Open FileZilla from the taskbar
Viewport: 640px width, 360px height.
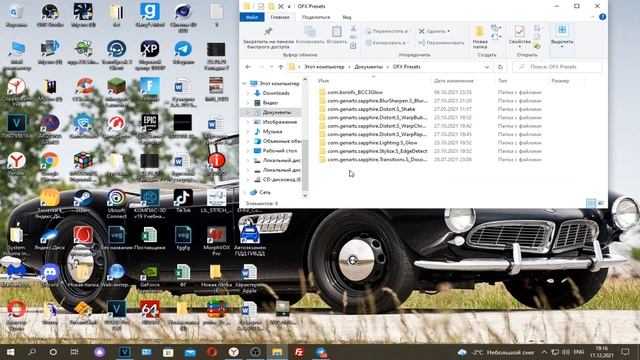[299, 352]
